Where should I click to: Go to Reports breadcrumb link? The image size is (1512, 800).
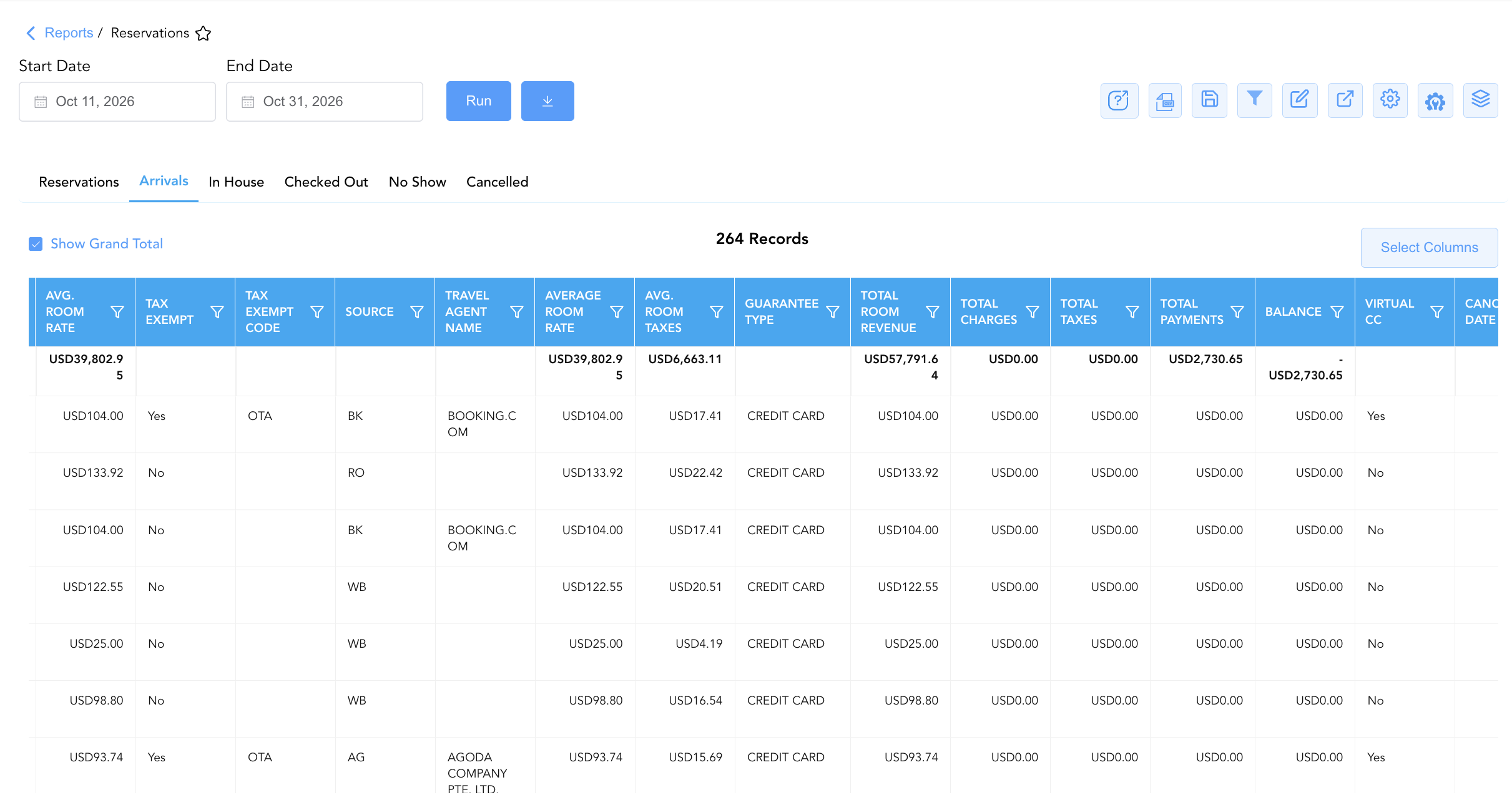(69, 33)
